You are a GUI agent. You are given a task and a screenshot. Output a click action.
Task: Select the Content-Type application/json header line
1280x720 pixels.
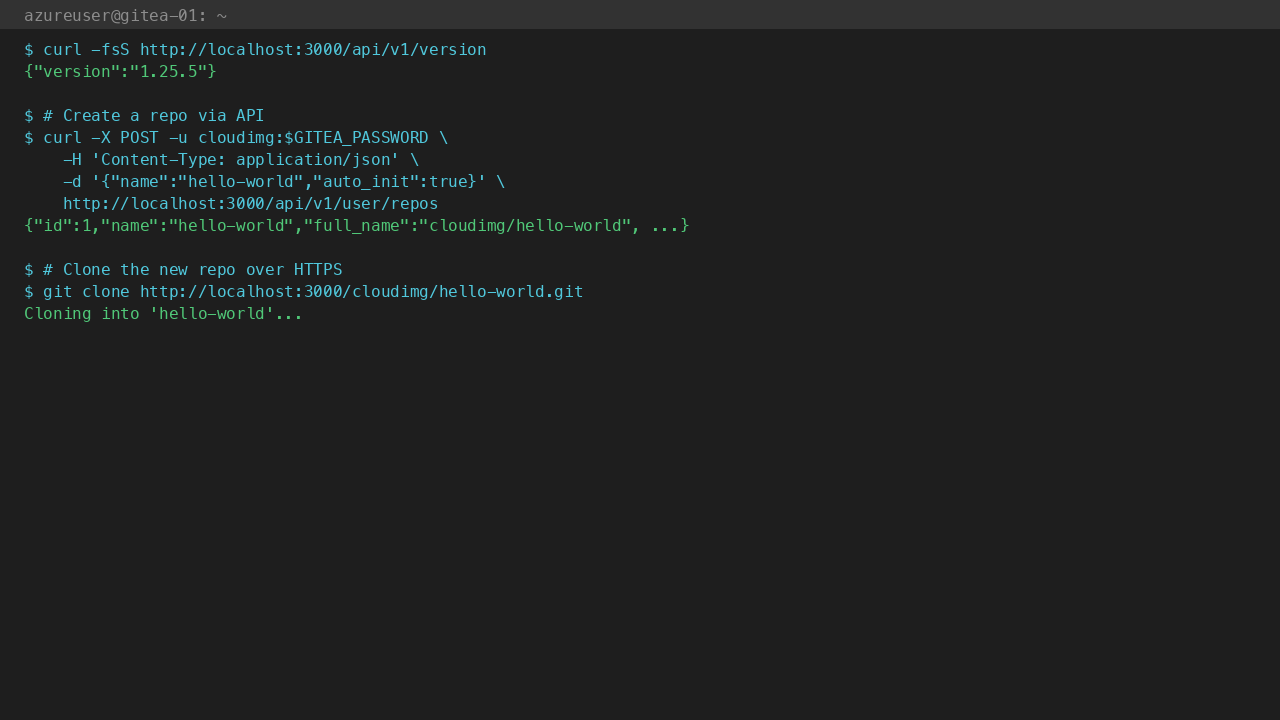(x=241, y=160)
